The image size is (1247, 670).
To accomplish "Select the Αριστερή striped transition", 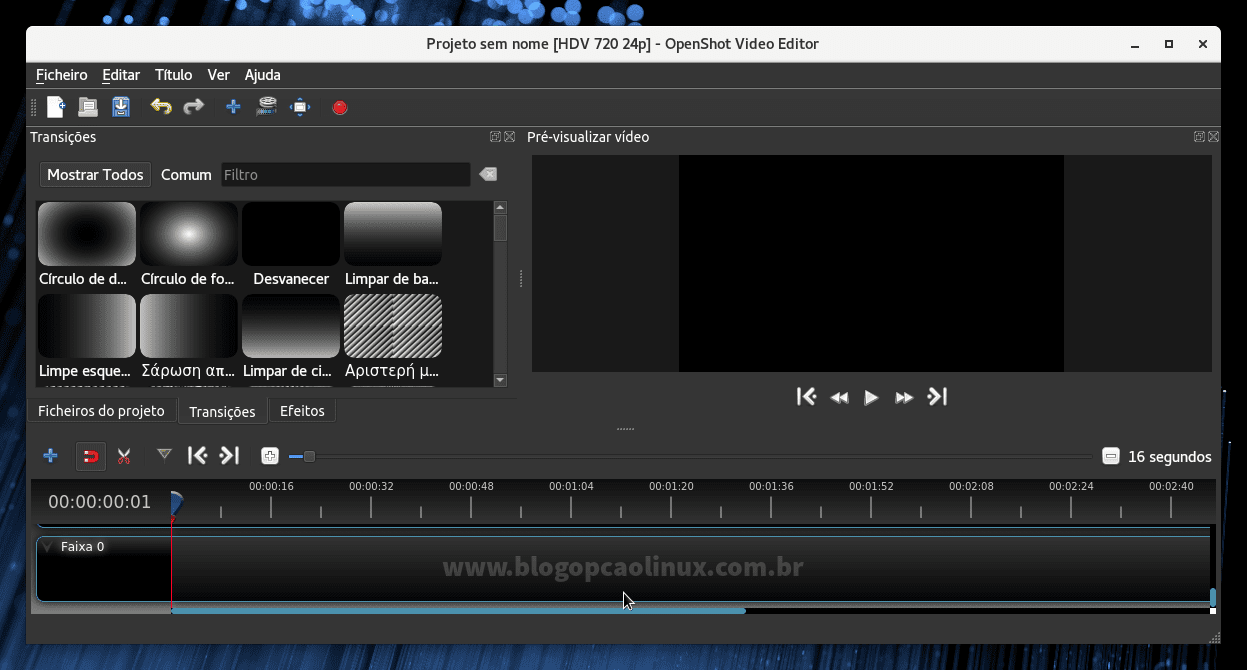I will pyautogui.click(x=393, y=326).
